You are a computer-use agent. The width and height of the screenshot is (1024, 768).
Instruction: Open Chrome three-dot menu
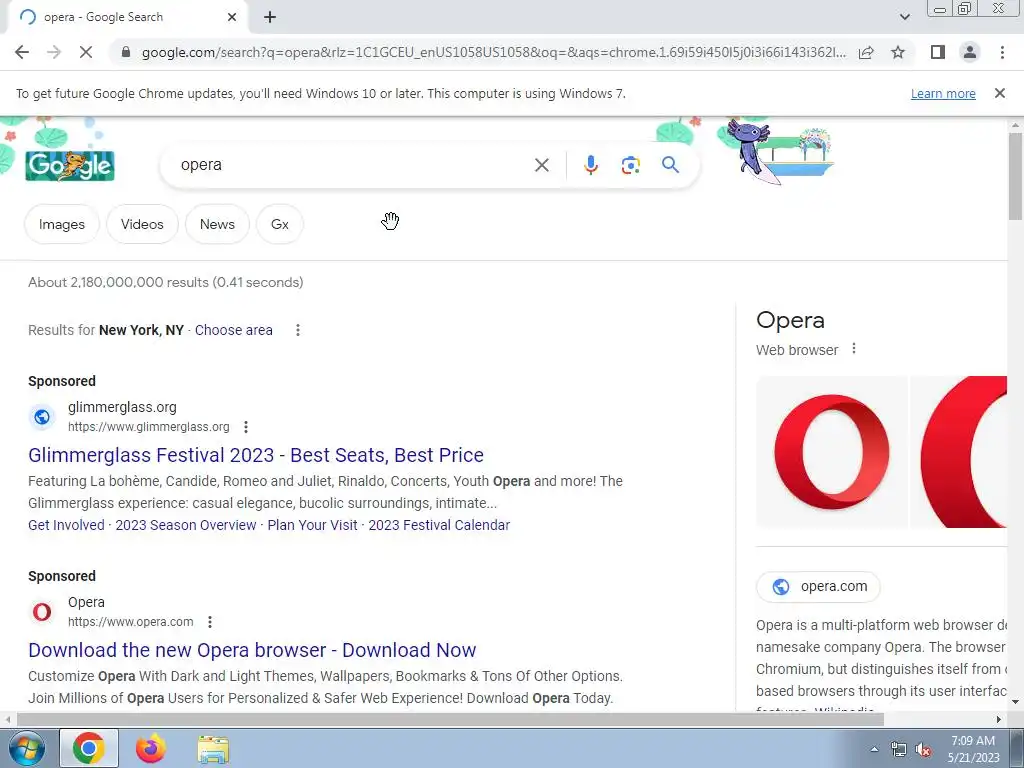point(1002,52)
